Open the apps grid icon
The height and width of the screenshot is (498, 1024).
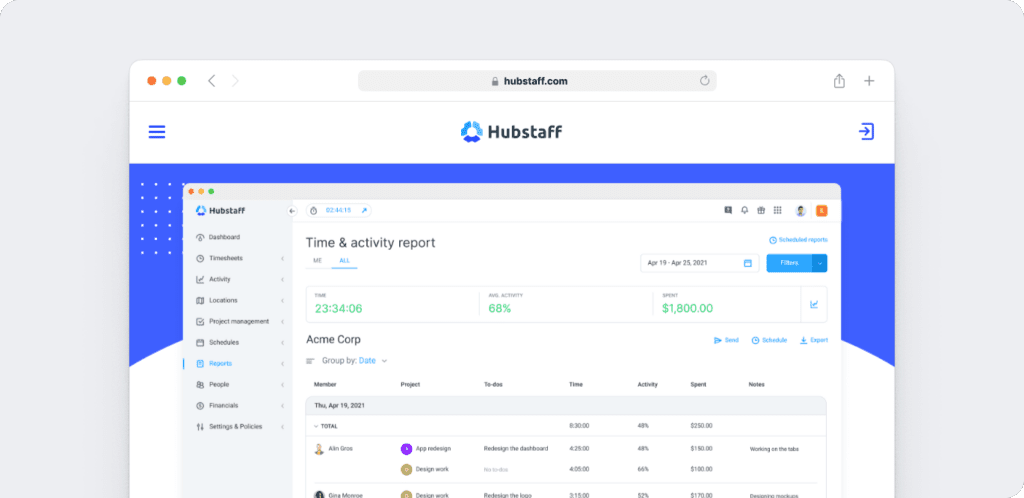[x=777, y=210]
